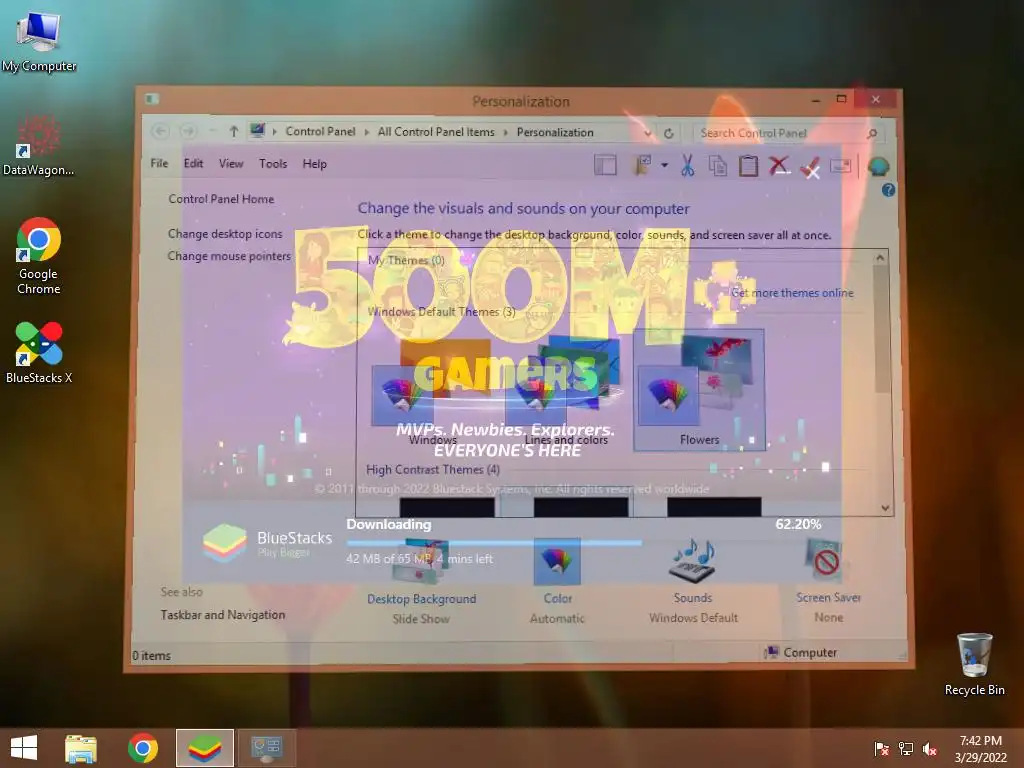
Task: Click the preview pane toolbar icon
Action: point(605,165)
